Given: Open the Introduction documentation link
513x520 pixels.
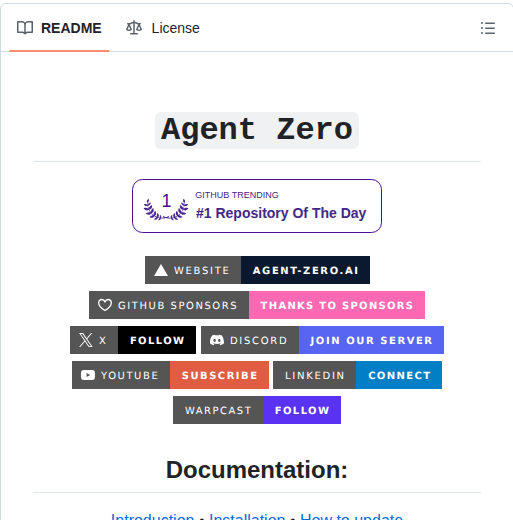Looking at the screenshot, I should (x=152, y=517).
